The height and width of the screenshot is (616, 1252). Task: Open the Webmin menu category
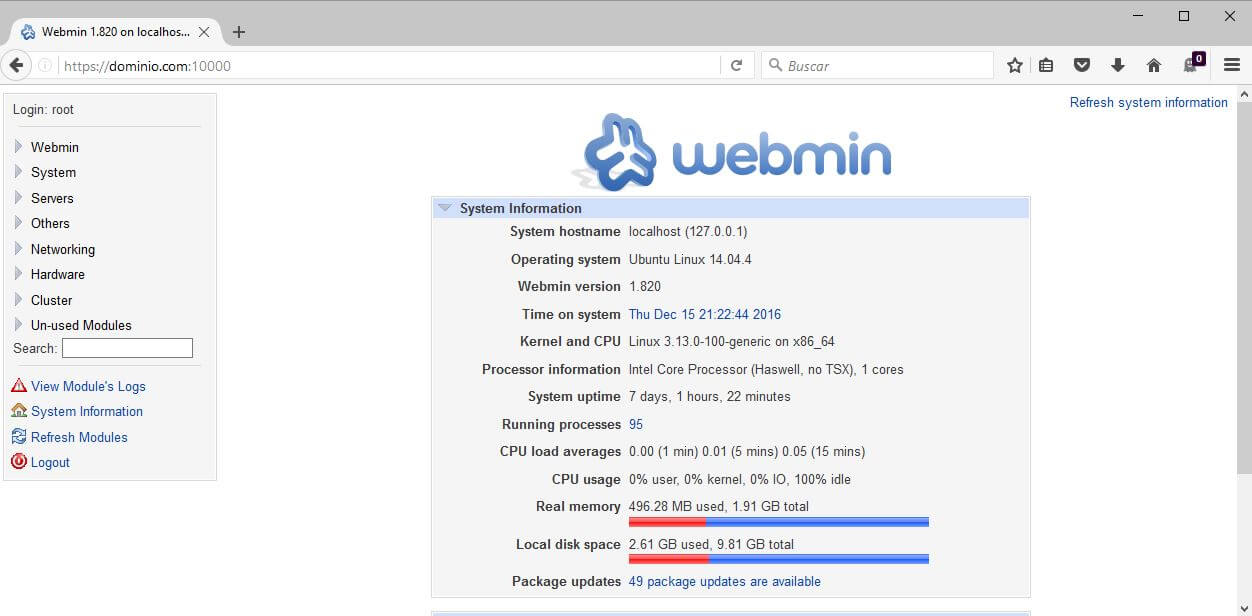pyautogui.click(x=55, y=147)
